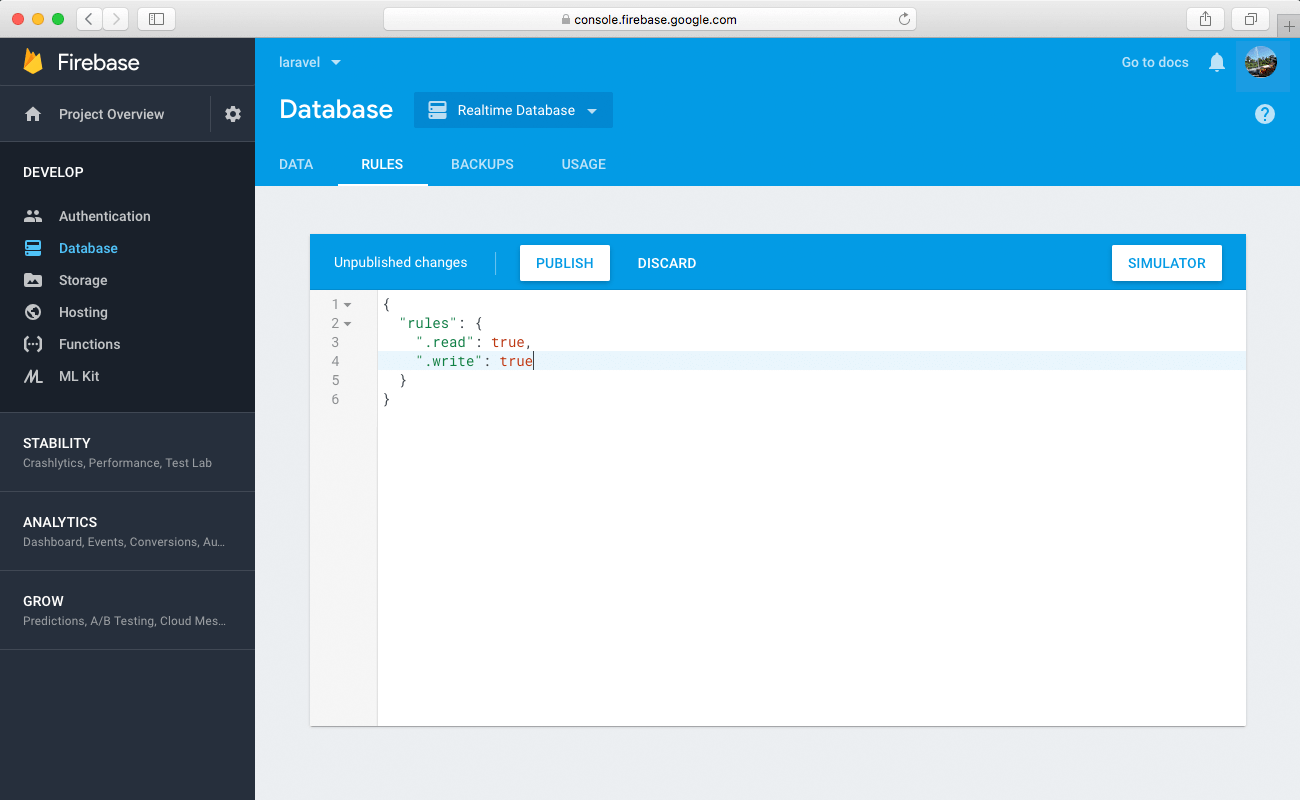1300x800 pixels.
Task: Reload page via address bar icon
Action: click(x=904, y=19)
